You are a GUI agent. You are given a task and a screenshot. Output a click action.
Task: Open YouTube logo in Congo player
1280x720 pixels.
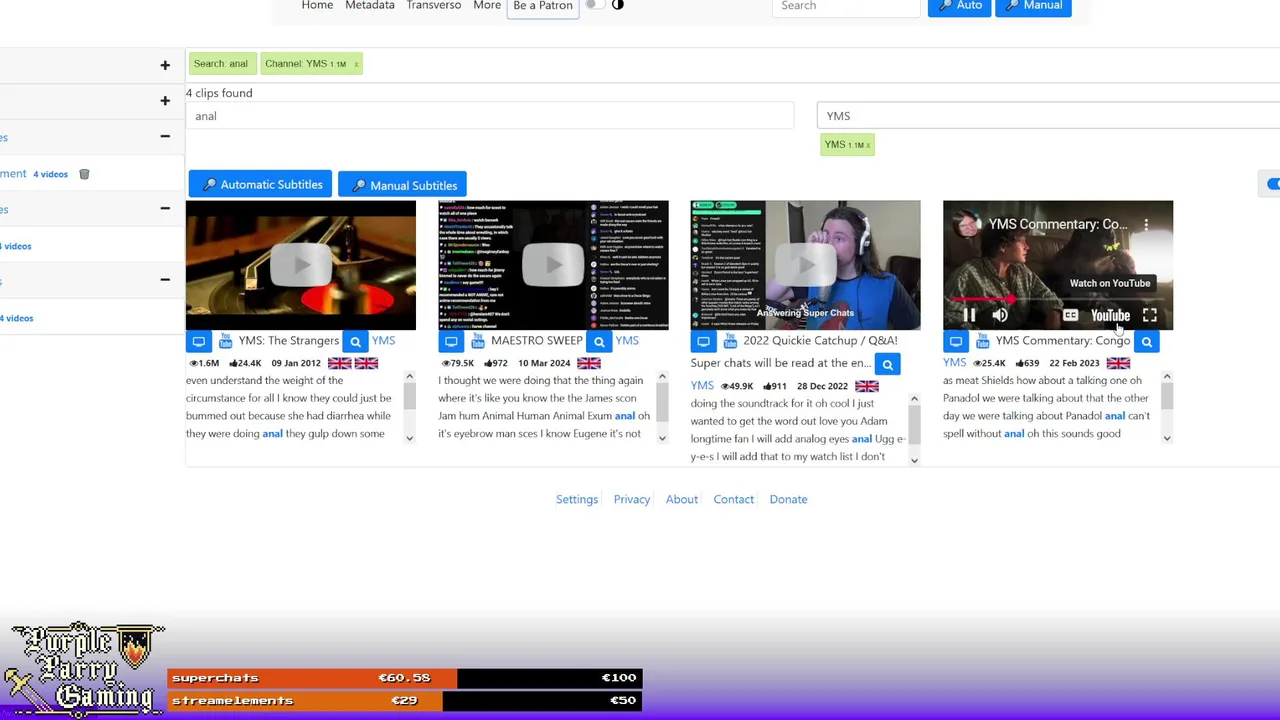tap(1110, 315)
